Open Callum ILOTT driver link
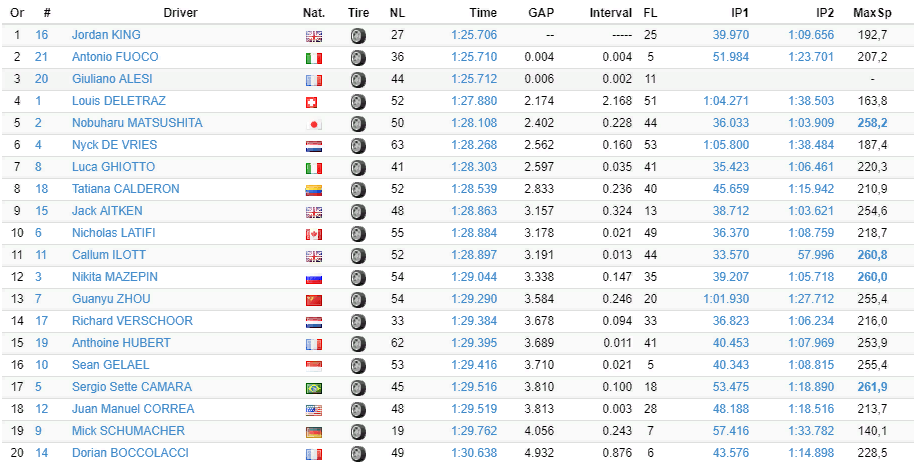 click(109, 255)
